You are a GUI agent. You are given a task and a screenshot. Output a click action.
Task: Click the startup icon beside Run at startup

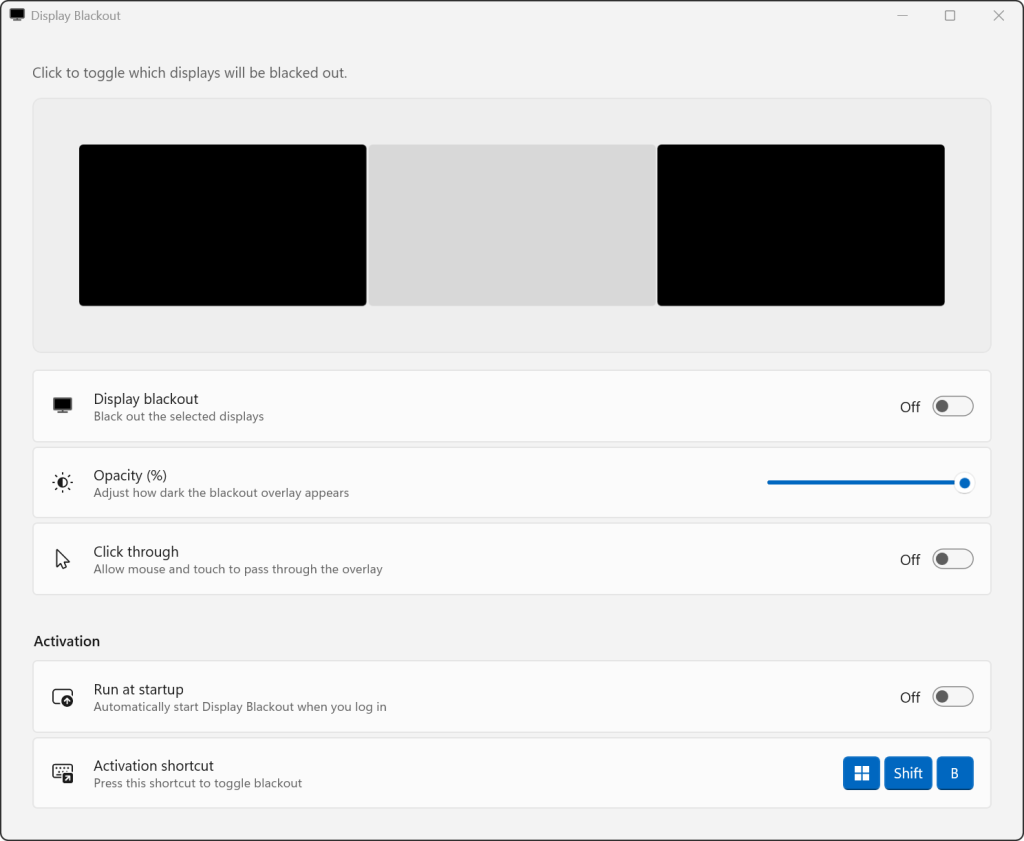[x=62, y=696]
